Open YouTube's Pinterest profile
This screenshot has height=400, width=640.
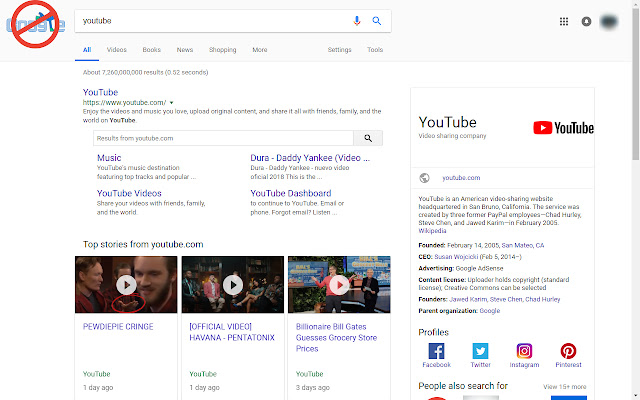(568, 351)
